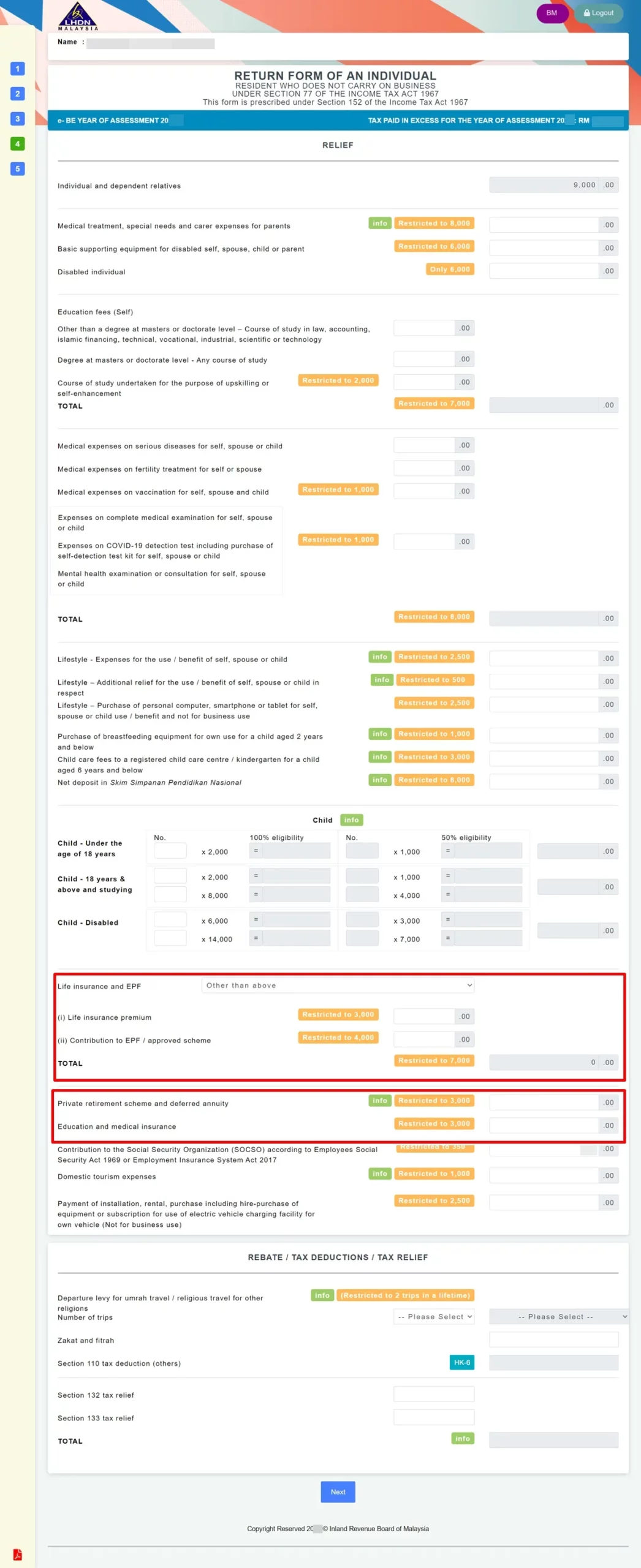641x1568 pixels.
Task: Show info for departure levy umrah travel
Action: pos(322,1295)
